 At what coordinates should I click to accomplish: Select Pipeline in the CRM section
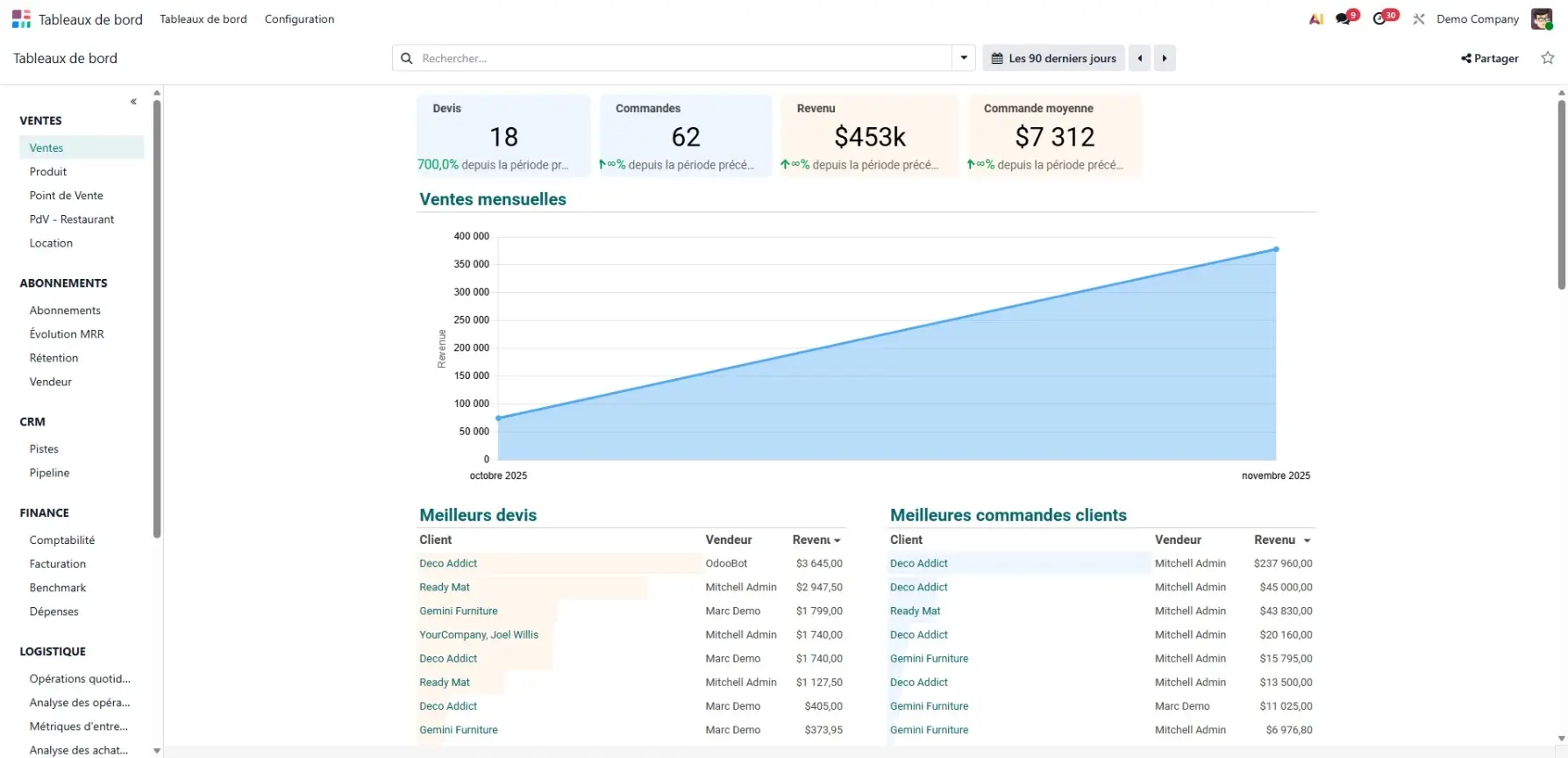(49, 473)
